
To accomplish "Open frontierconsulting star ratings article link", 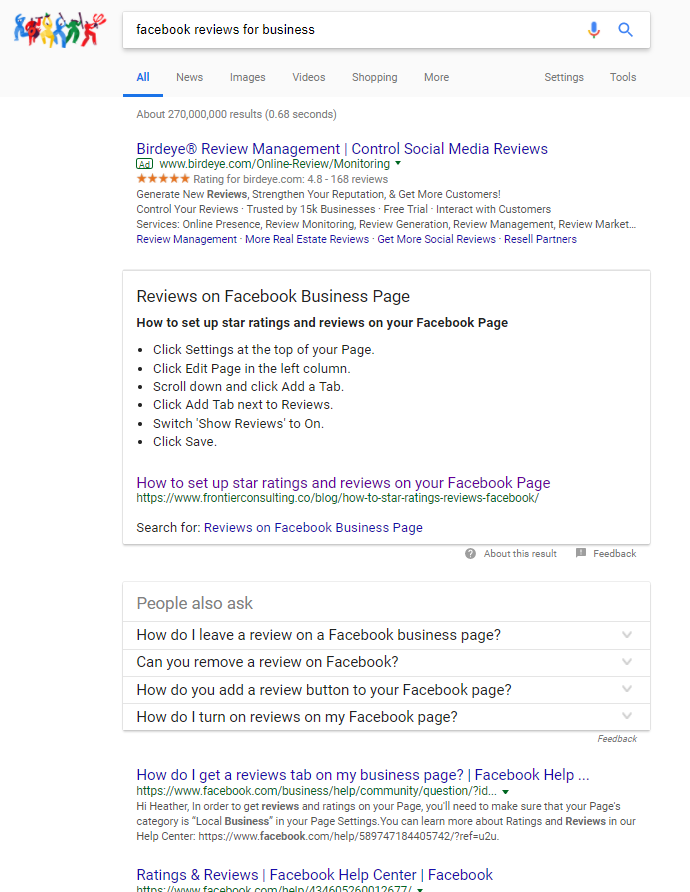I will pos(343,482).
